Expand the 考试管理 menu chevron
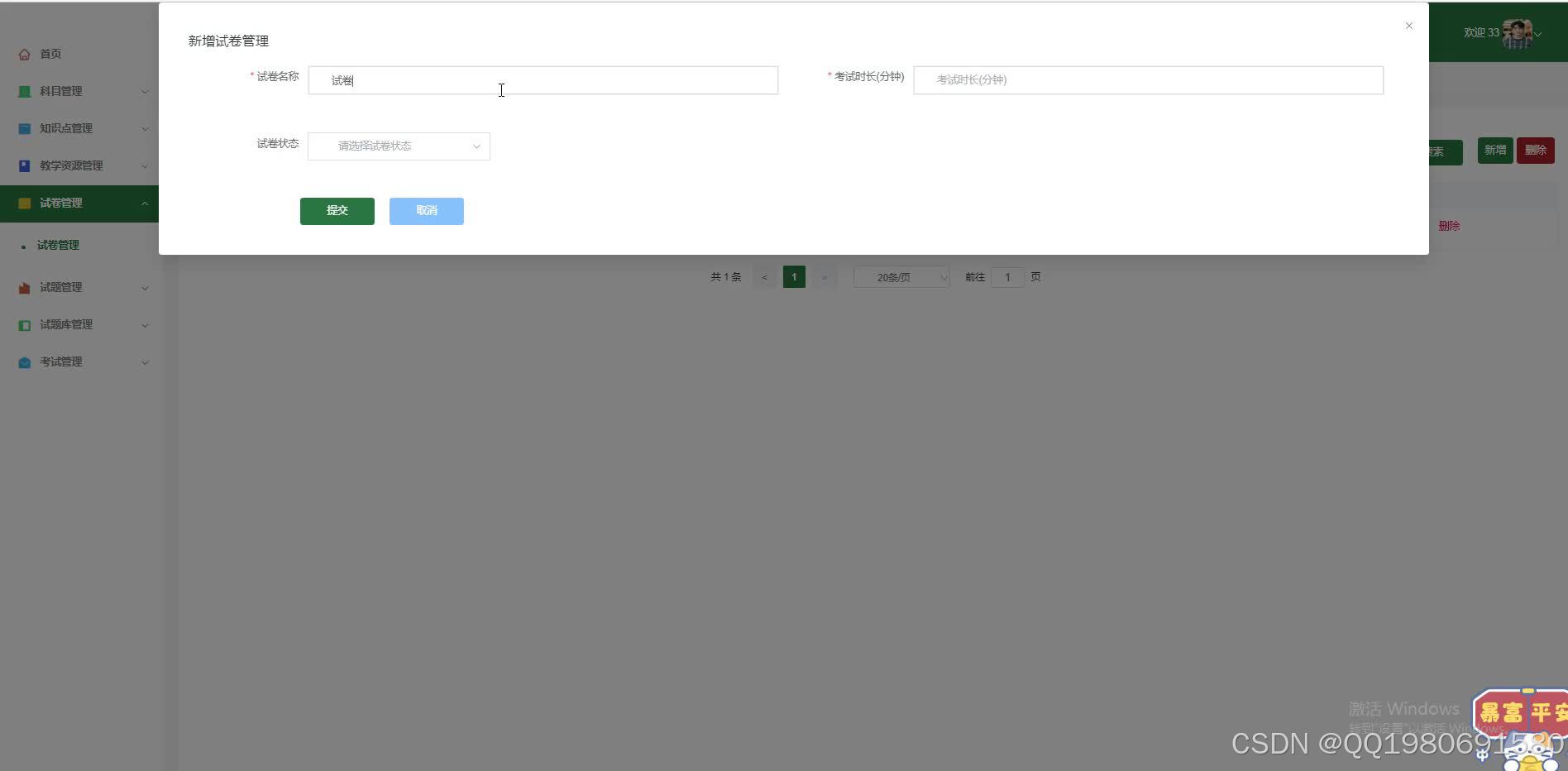The image size is (1568, 771). pos(145,362)
